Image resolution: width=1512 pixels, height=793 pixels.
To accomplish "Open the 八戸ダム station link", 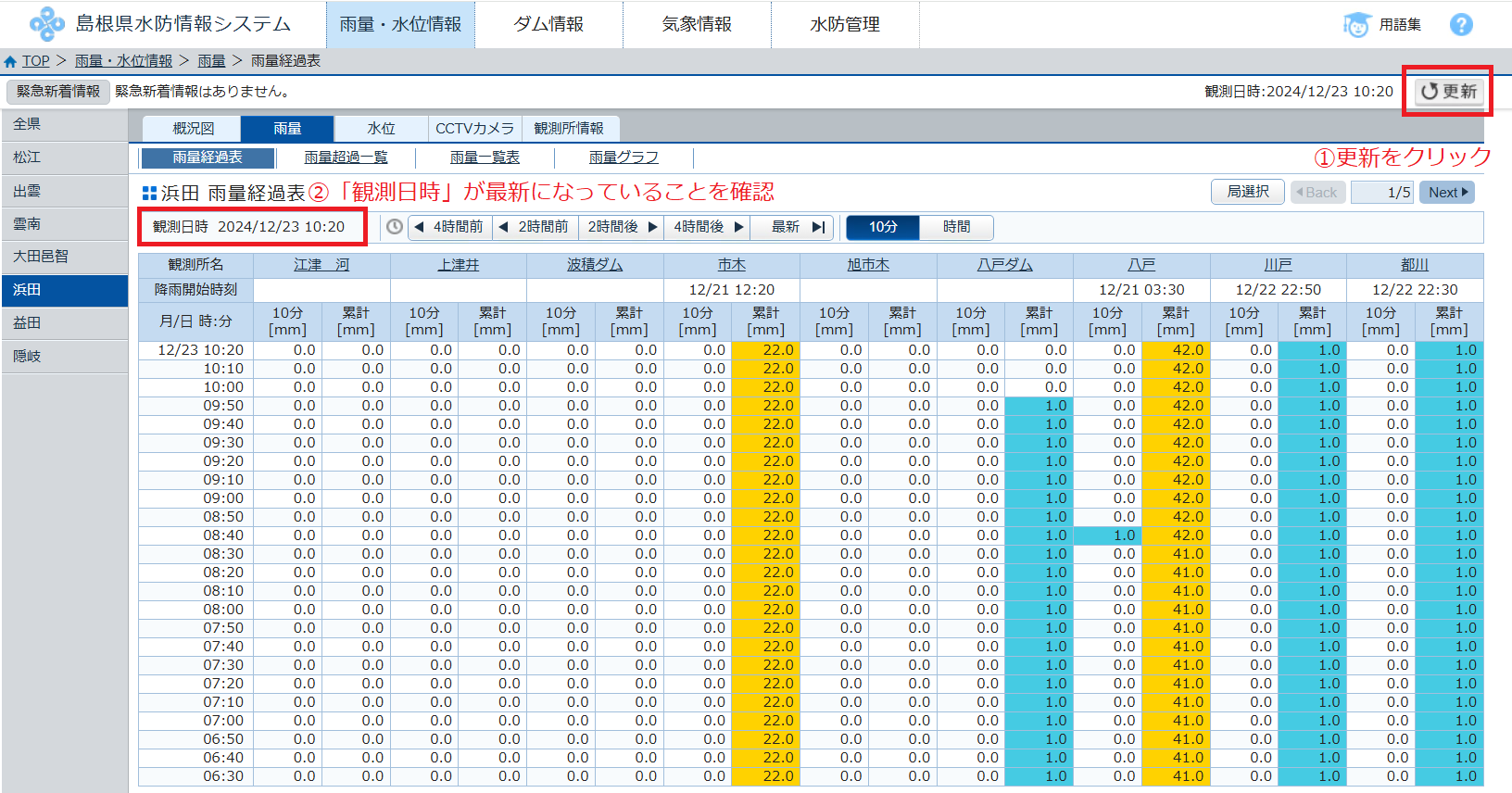I will pos(1005,265).
